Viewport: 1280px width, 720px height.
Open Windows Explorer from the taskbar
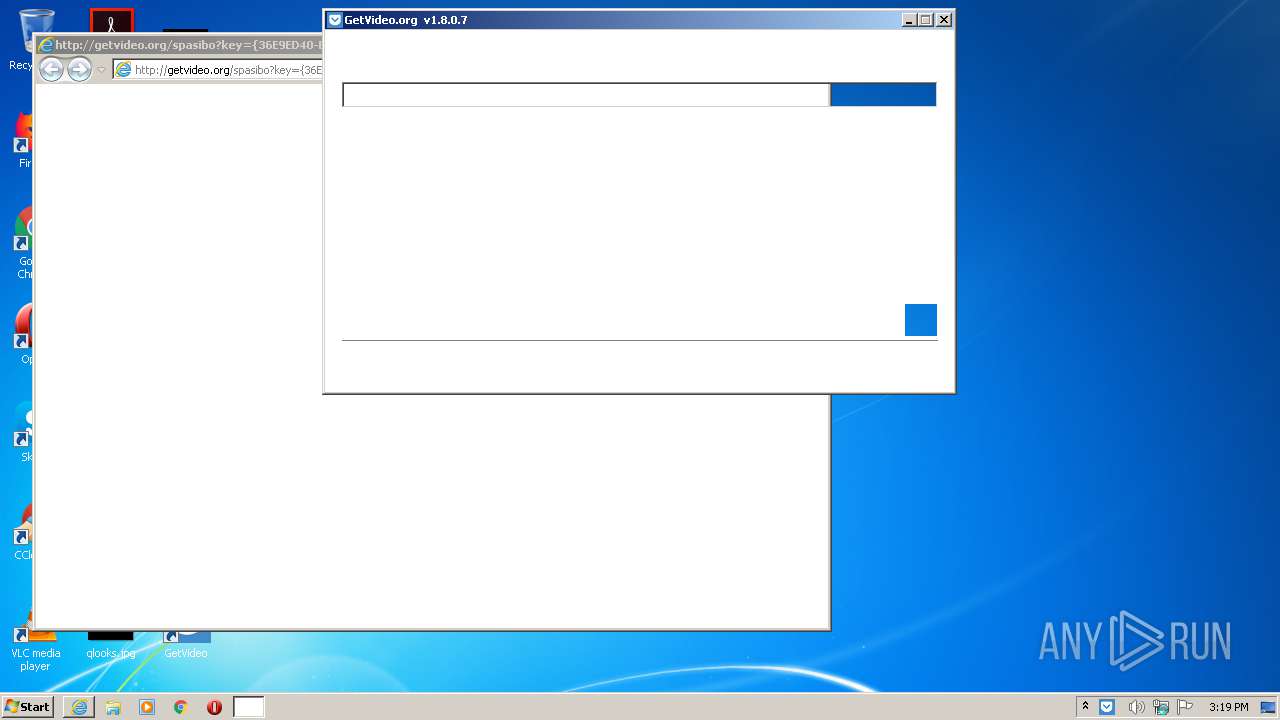click(113, 707)
